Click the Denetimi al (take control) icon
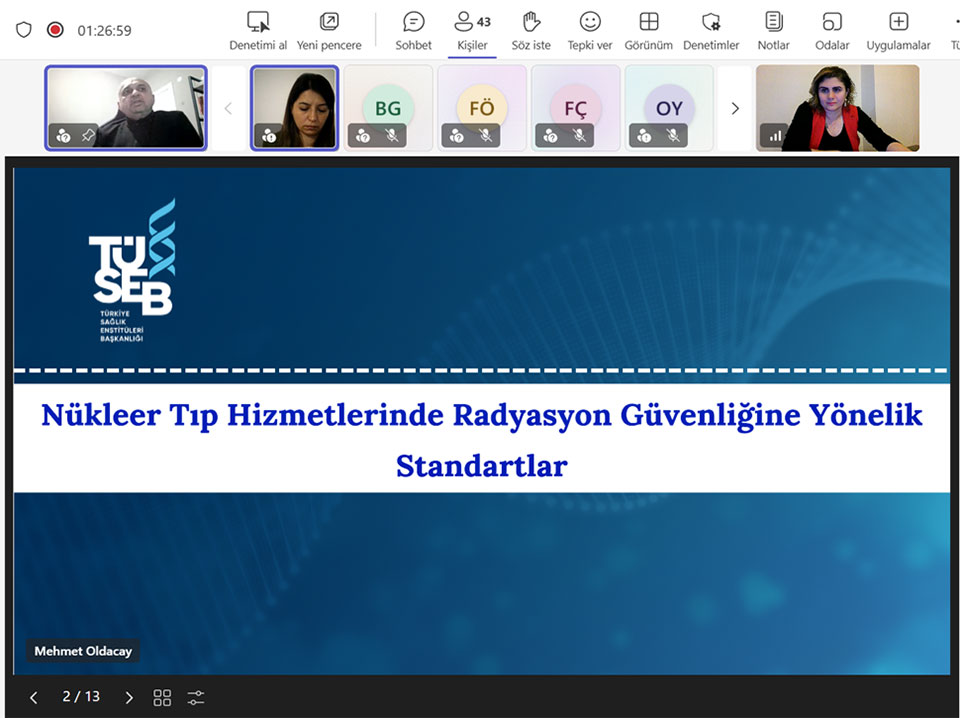 [258, 23]
